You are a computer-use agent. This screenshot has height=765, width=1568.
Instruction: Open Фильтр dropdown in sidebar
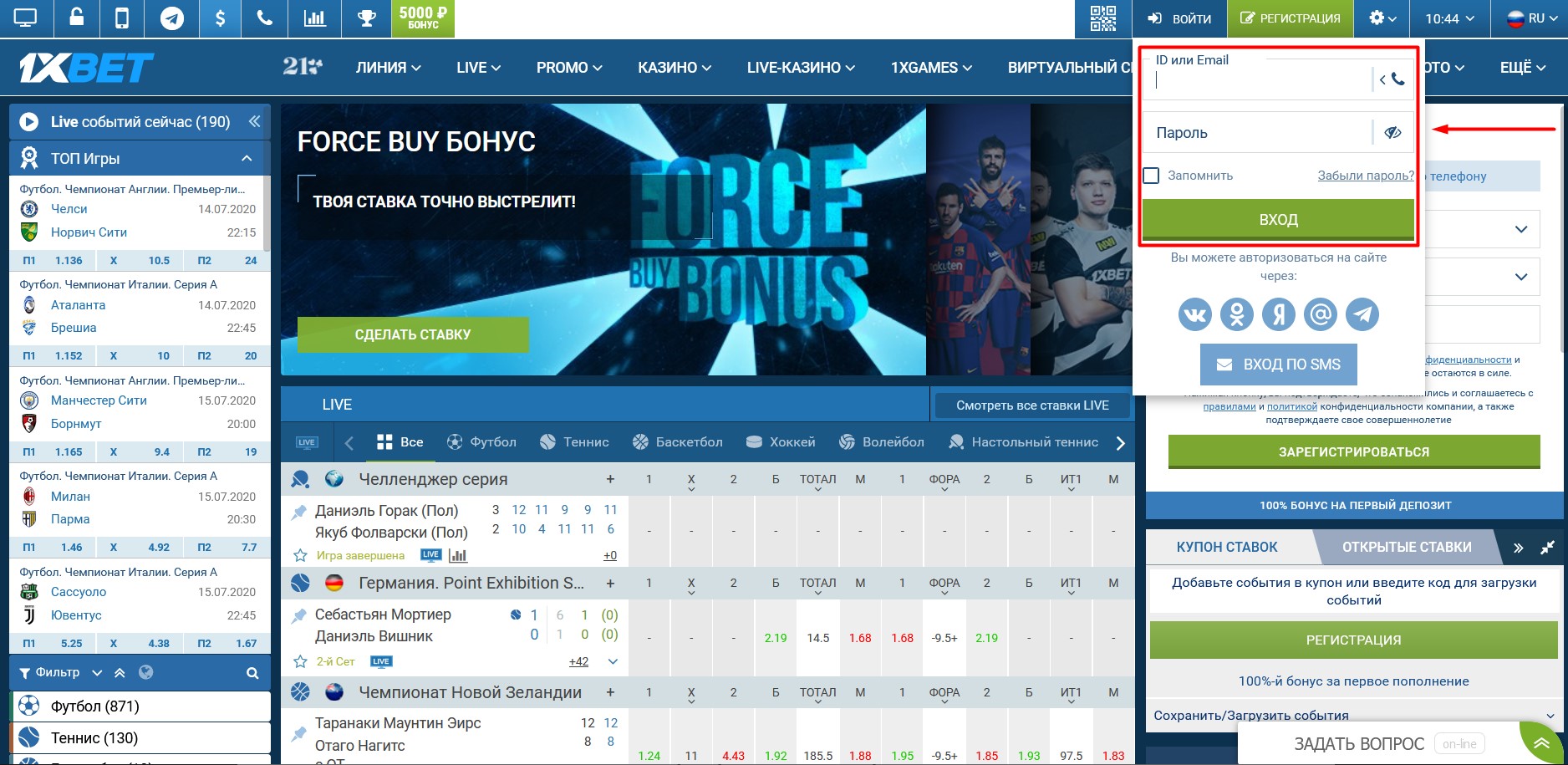click(59, 672)
